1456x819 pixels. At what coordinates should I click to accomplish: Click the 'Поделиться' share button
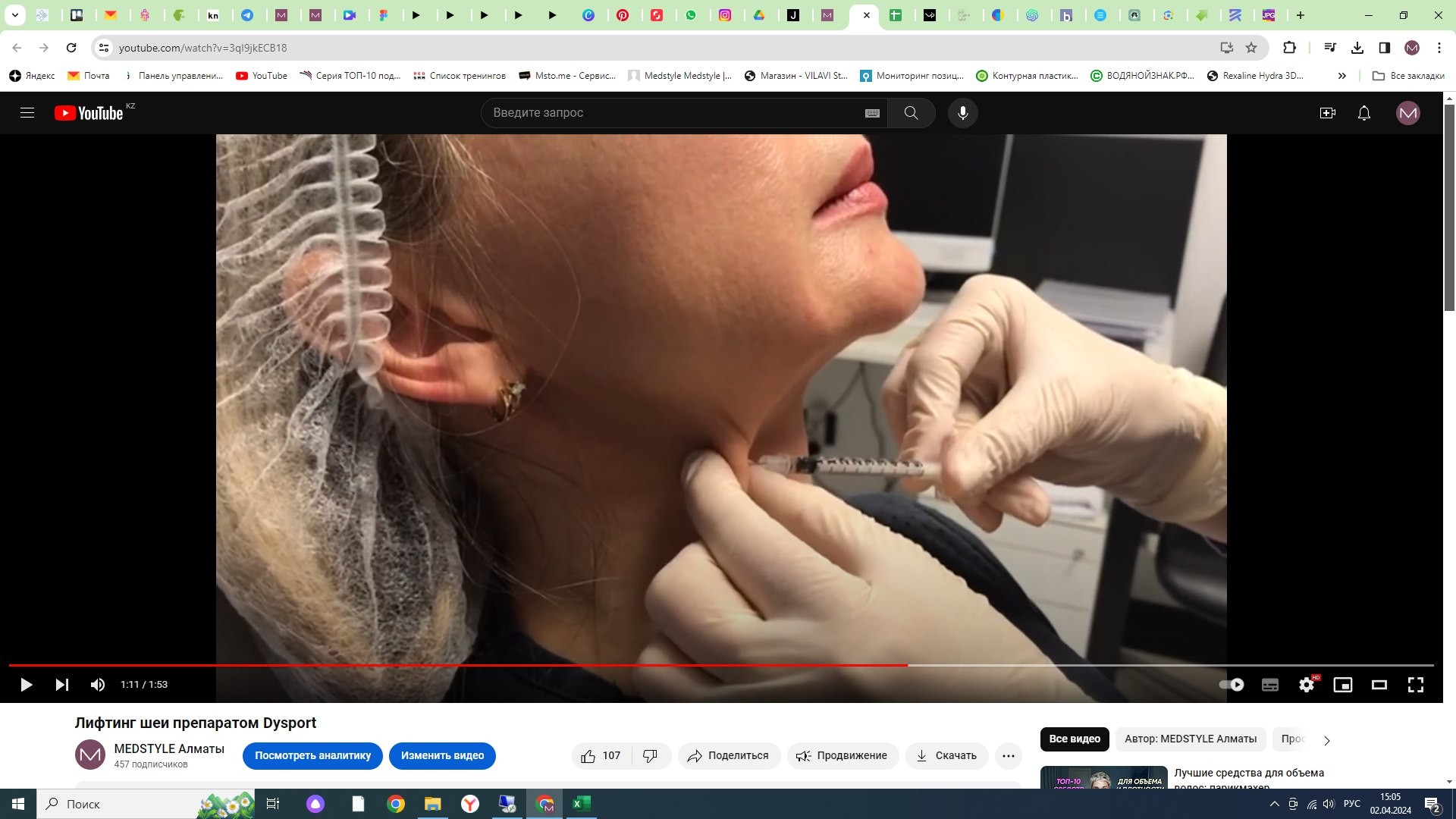click(x=728, y=755)
